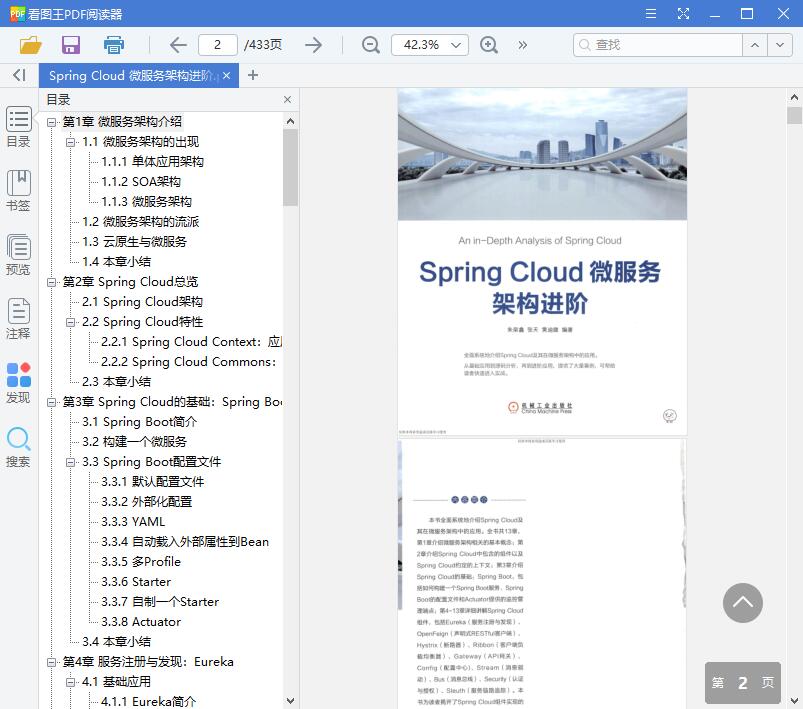Jump to 3.3.5 多Profile

[141, 561]
